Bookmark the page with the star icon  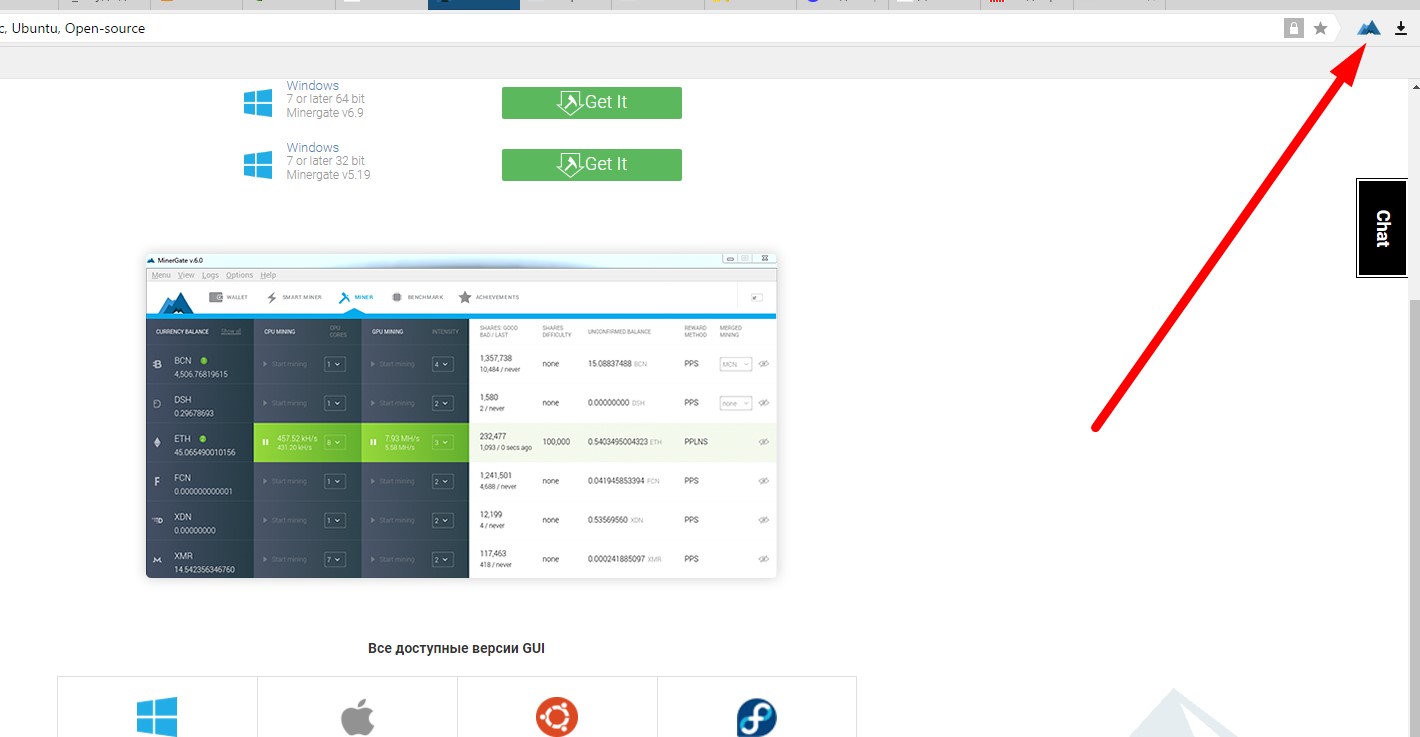pyautogui.click(x=1320, y=28)
